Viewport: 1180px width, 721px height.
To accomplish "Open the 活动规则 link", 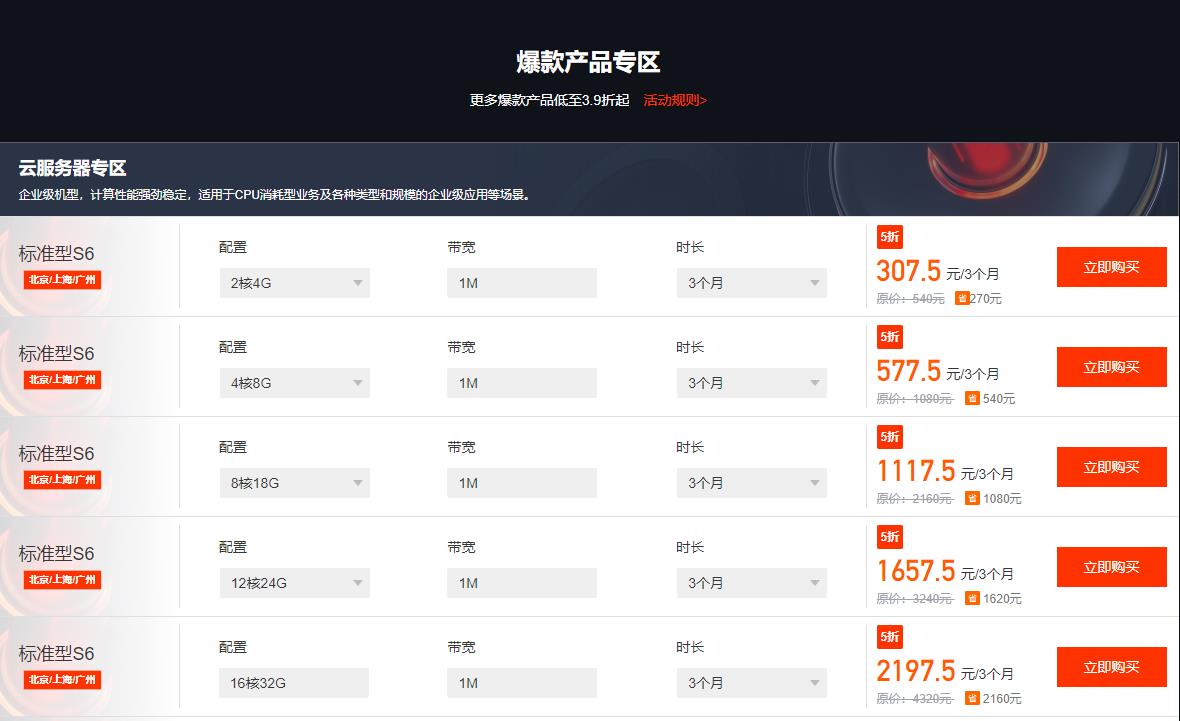I will pos(675,100).
